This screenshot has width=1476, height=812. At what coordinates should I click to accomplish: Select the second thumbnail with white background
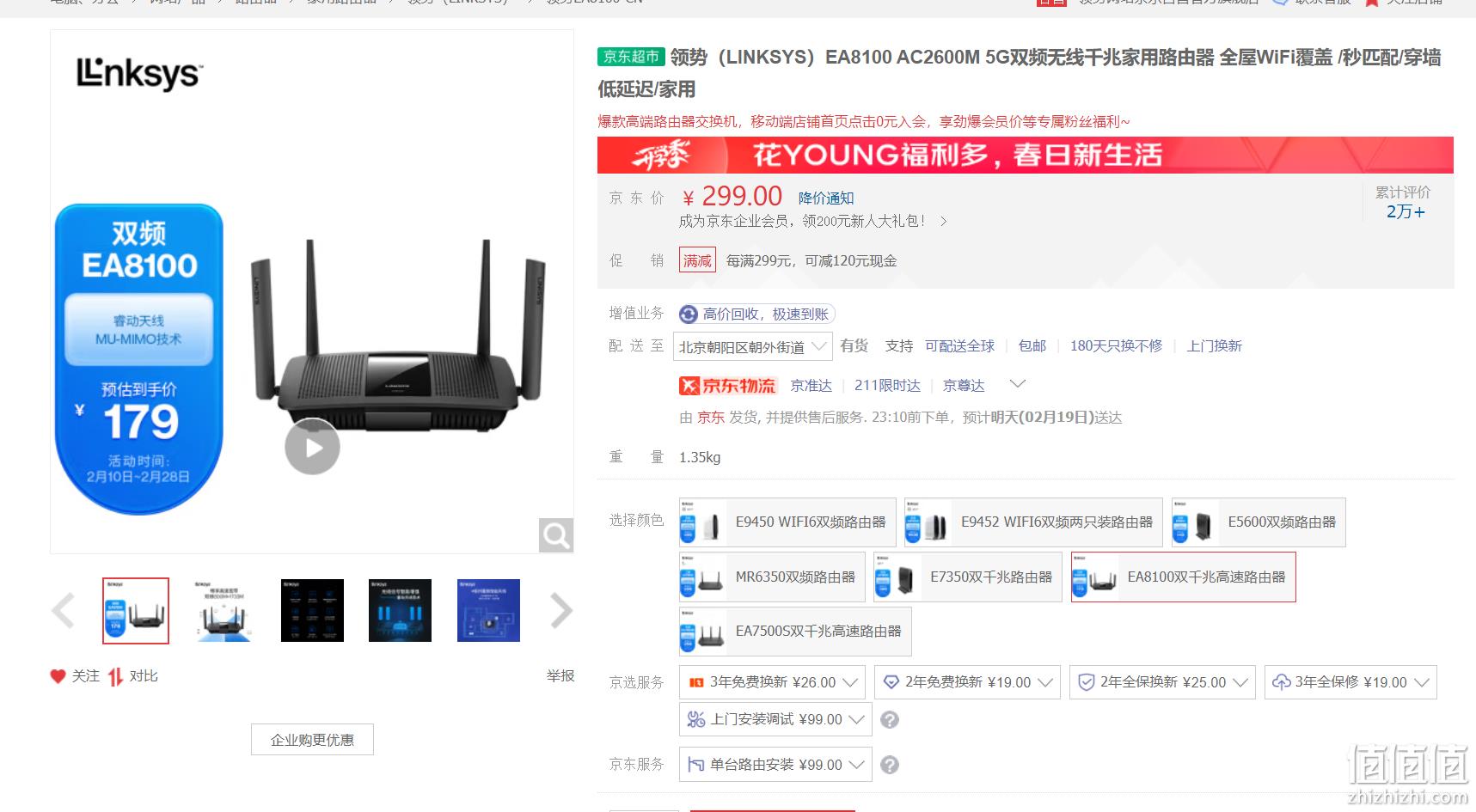coord(224,611)
